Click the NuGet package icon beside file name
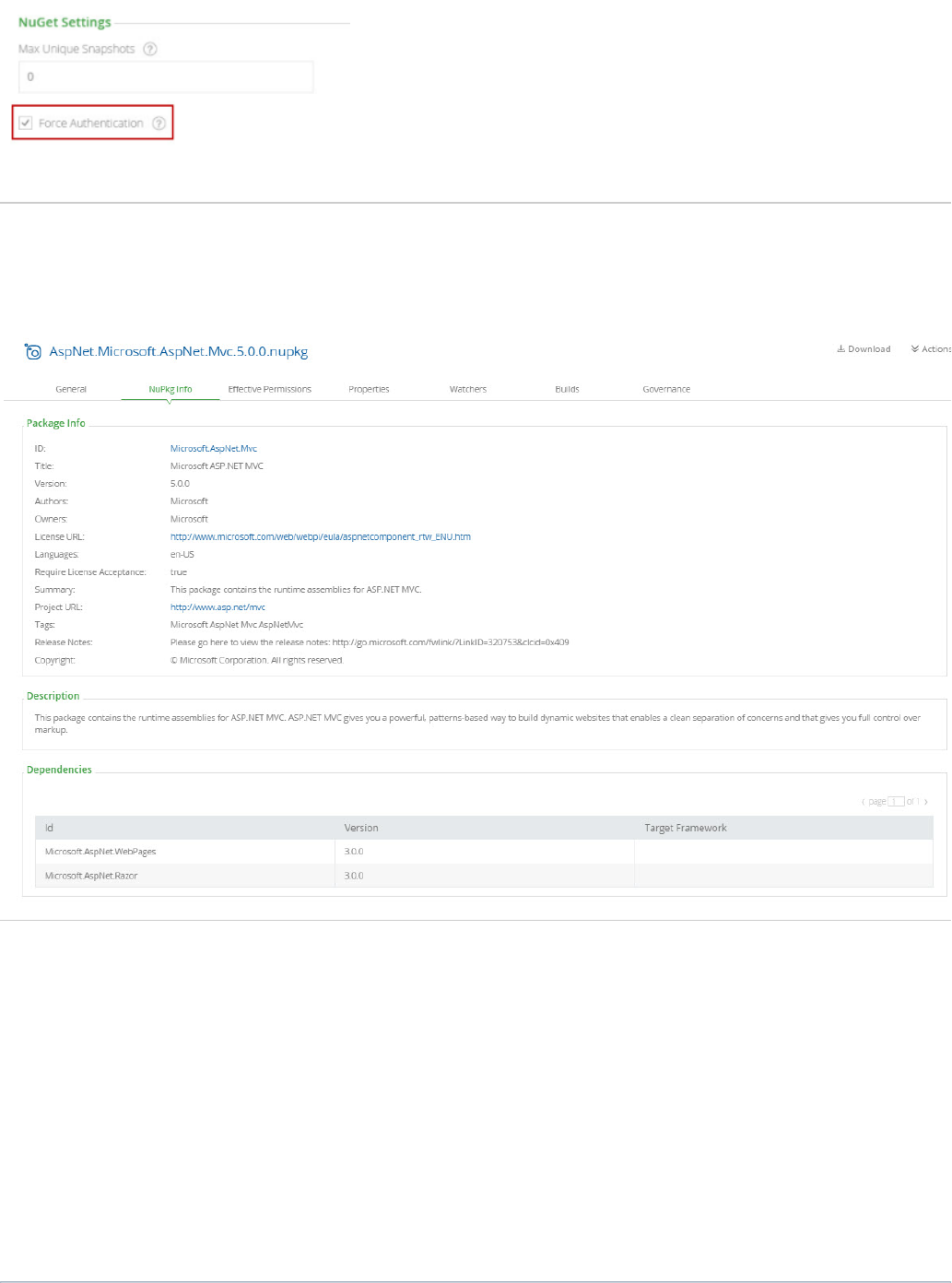The image size is (952, 1283). click(33, 351)
